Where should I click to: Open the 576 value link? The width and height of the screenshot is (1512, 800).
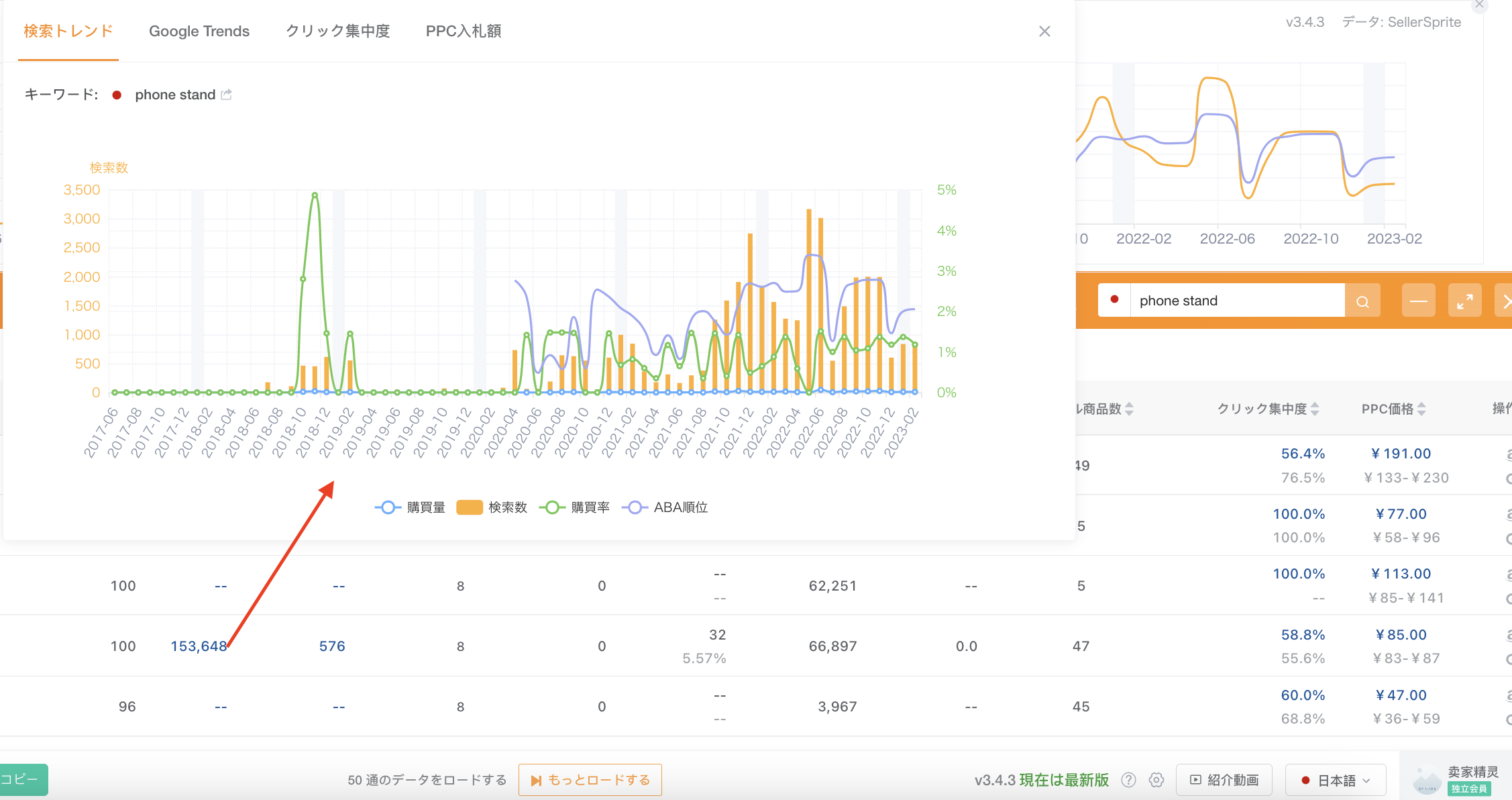point(332,646)
